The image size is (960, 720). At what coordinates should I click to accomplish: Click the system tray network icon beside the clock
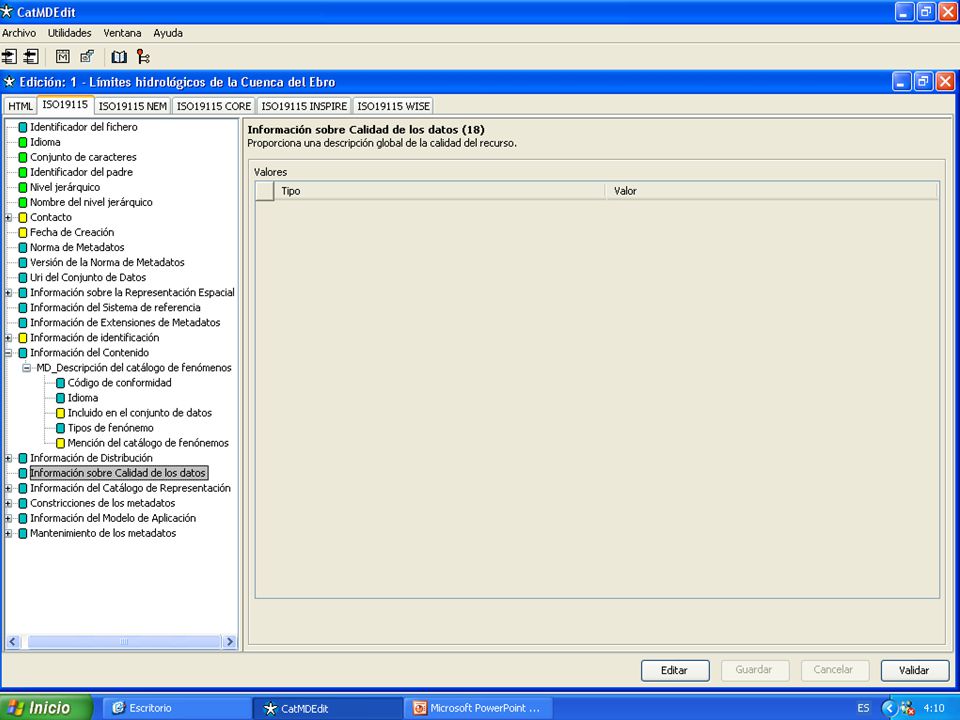coord(908,708)
